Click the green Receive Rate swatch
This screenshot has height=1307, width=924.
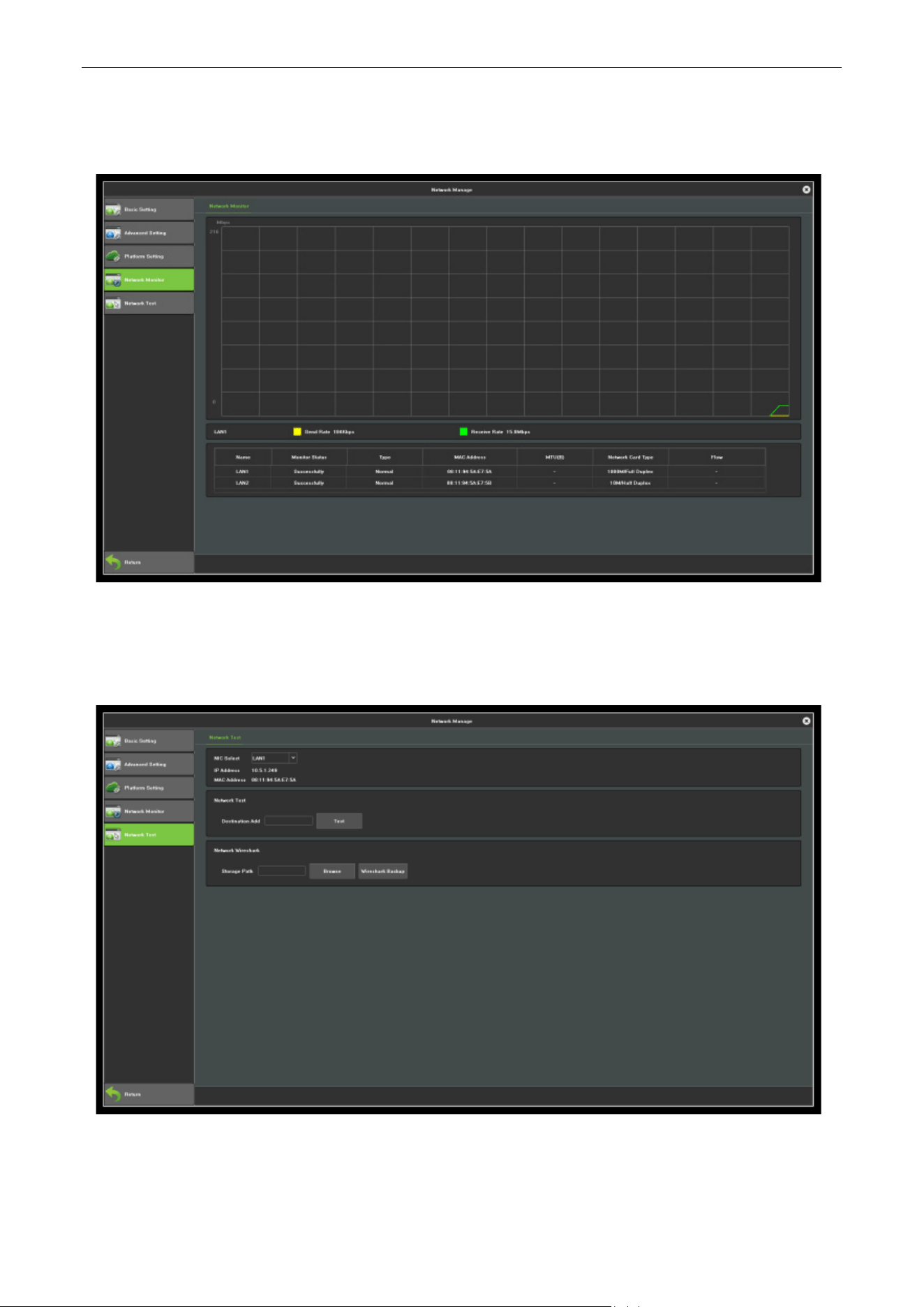pyautogui.click(x=463, y=431)
